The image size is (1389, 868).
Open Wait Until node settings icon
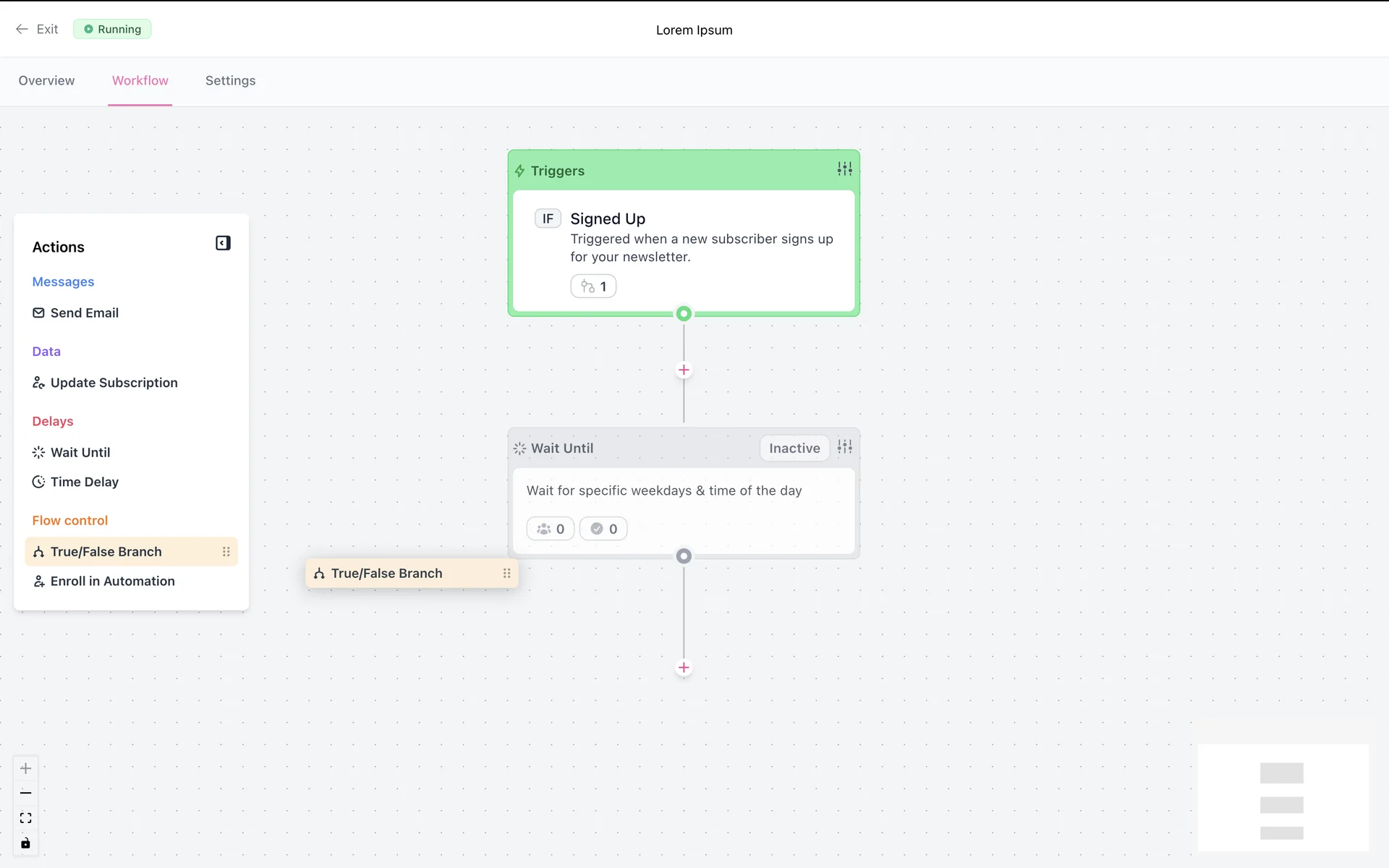844,447
